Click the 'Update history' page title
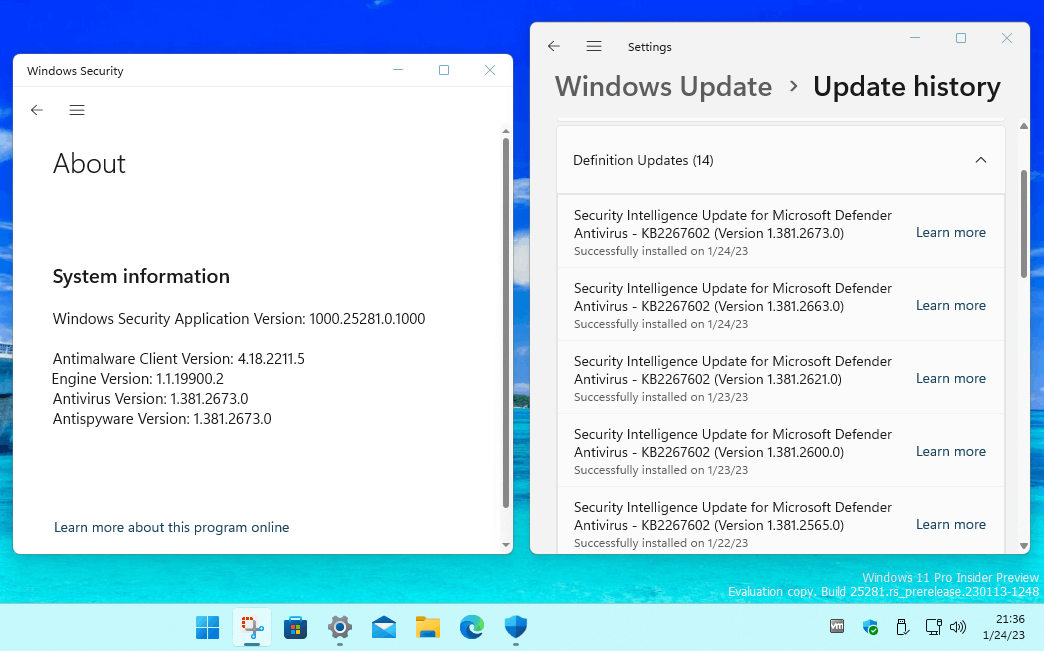1044x651 pixels. pos(906,87)
